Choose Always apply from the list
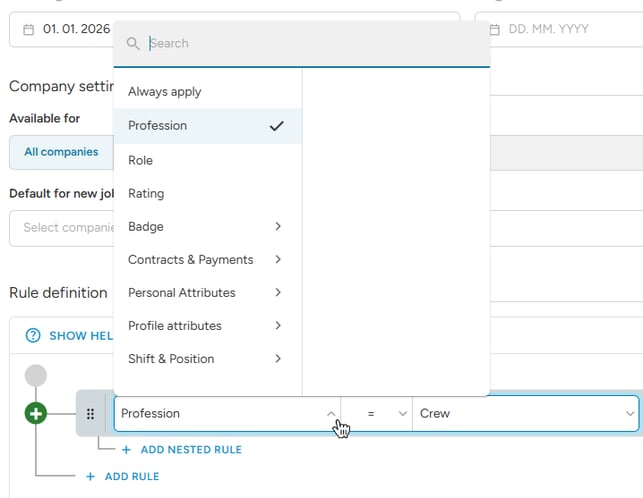This screenshot has width=643, height=498. tap(165, 92)
